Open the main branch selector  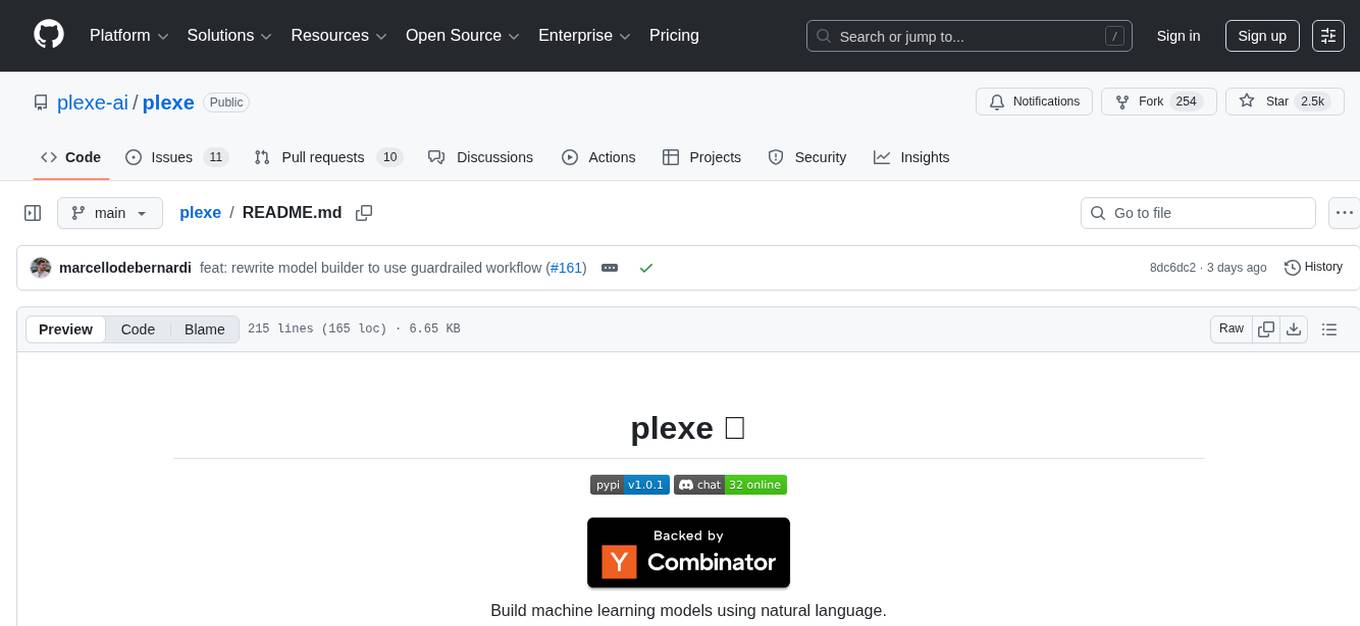pos(110,212)
